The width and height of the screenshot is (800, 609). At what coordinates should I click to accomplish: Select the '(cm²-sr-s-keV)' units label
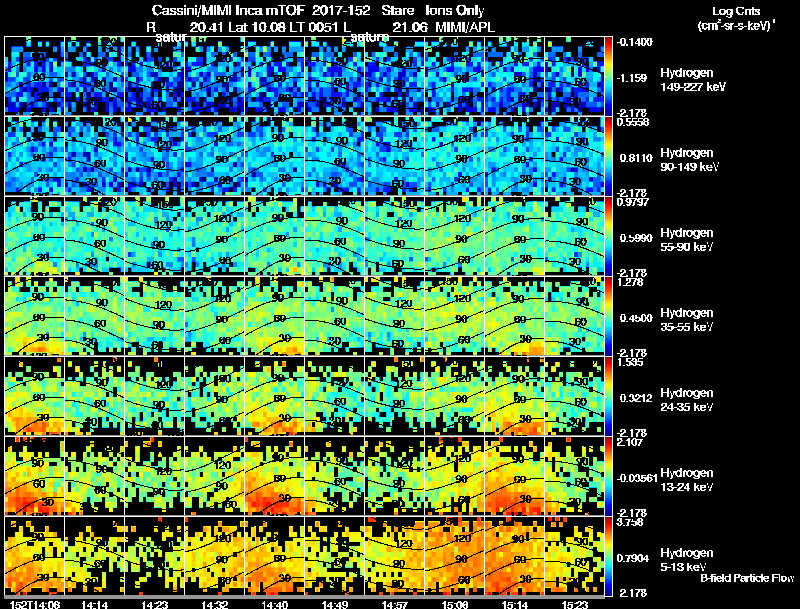tap(736, 25)
